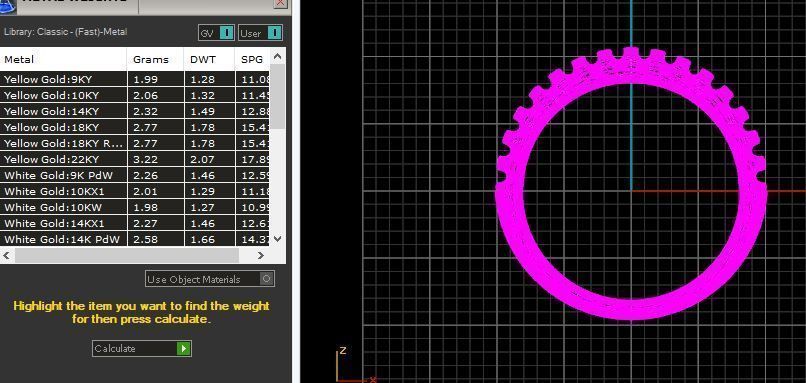Screen dimensions: 806x383
Task: Click the metal list scroll up arrow
Action: [x=278, y=56]
